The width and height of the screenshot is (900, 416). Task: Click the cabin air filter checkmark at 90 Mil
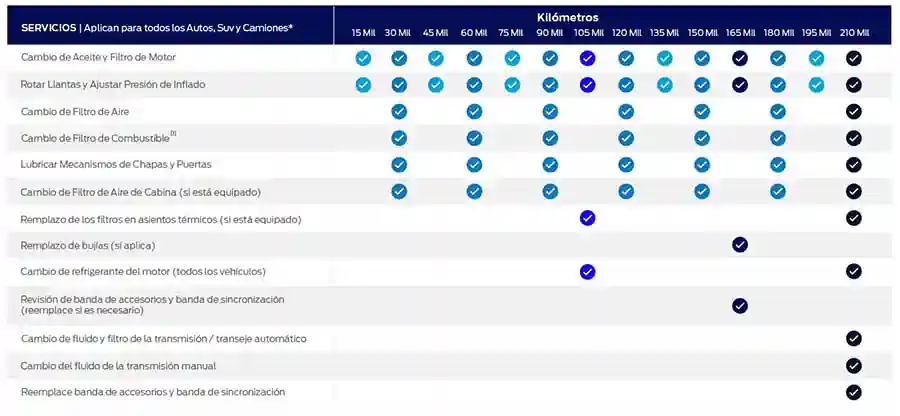[550, 191]
